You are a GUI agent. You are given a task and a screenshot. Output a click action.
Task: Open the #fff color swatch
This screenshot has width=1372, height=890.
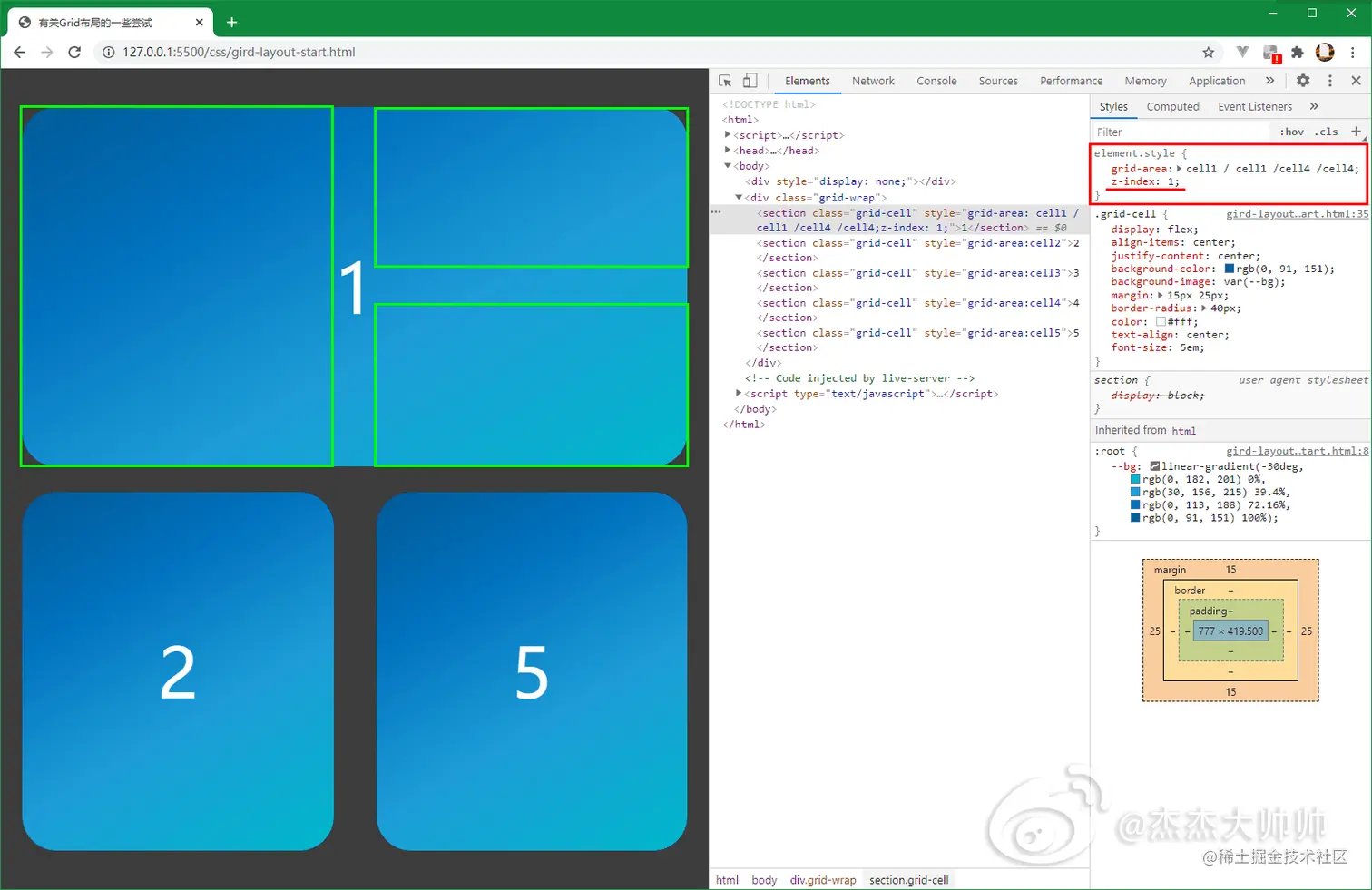[1161, 322]
